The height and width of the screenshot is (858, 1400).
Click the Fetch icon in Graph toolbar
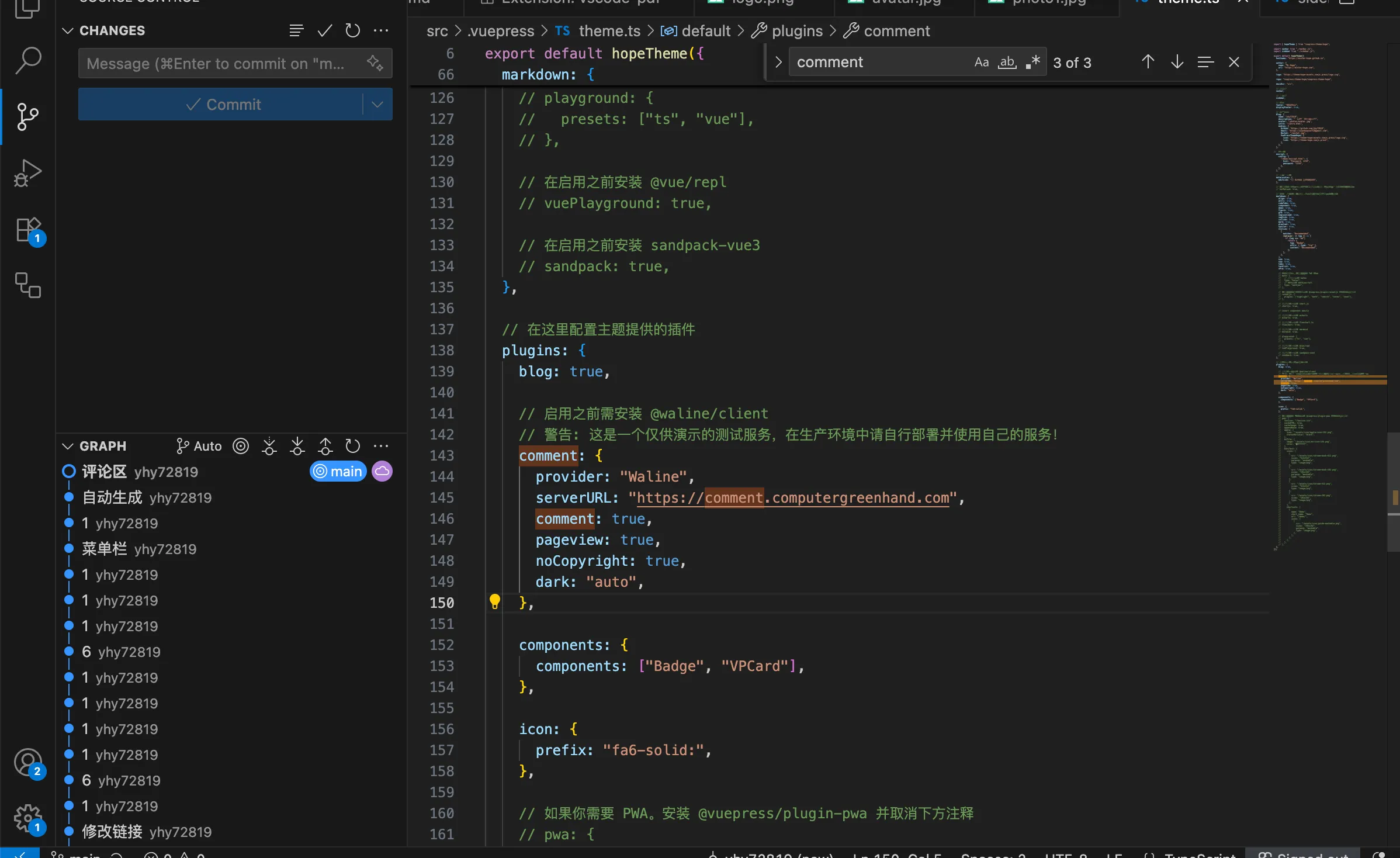[x=269, y=447]
